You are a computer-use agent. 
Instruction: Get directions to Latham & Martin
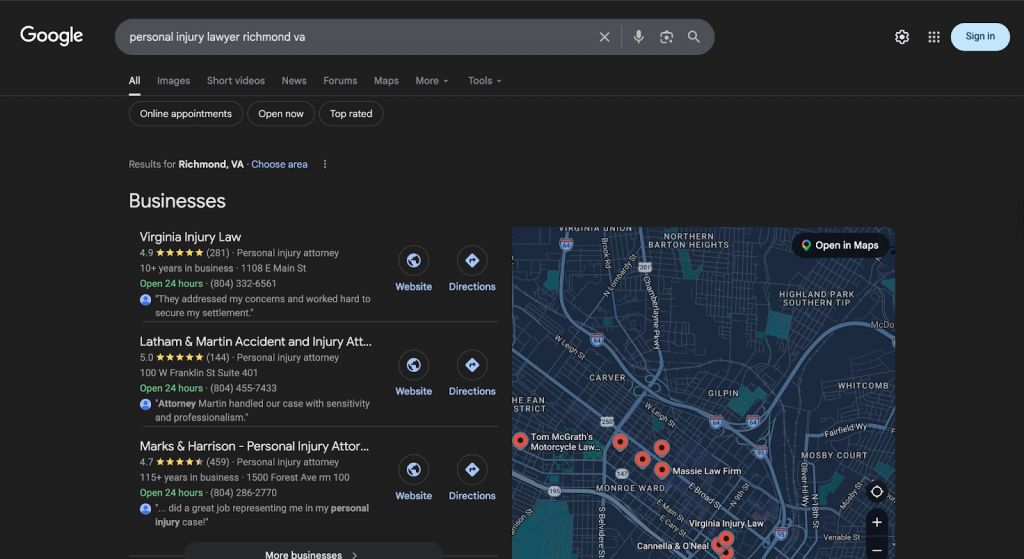tap(472, 365)
